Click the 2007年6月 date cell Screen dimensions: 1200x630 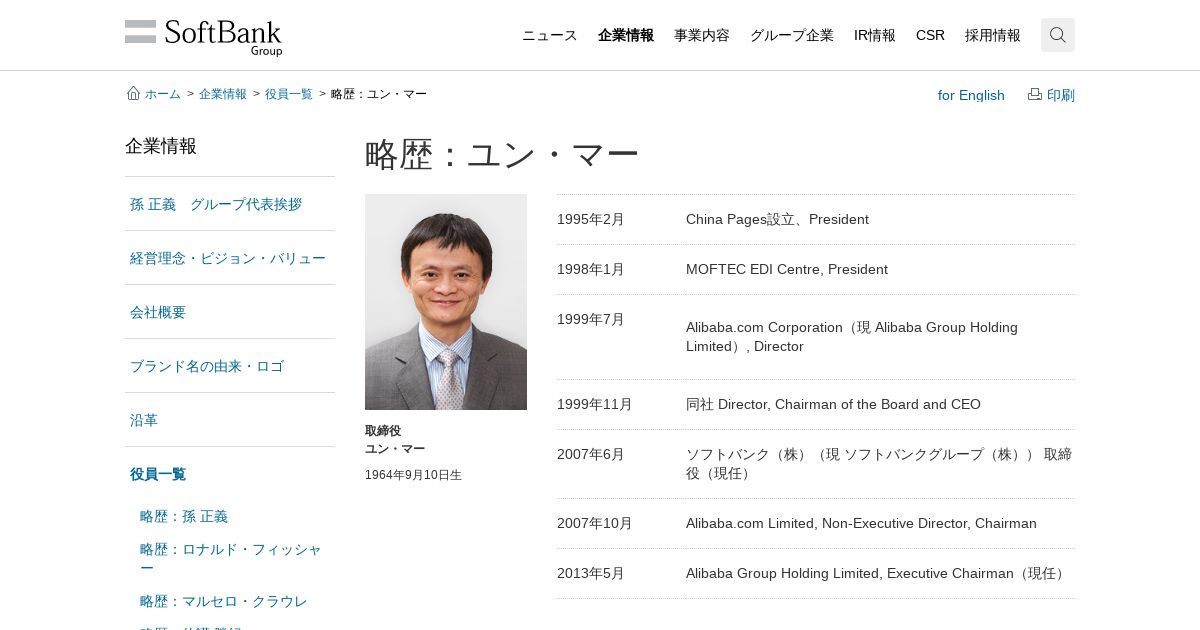click(x=591, y=454)
